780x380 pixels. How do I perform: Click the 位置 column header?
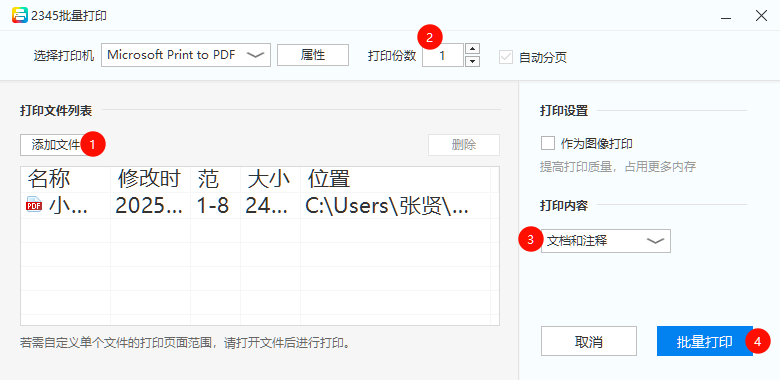coord(395,179)
